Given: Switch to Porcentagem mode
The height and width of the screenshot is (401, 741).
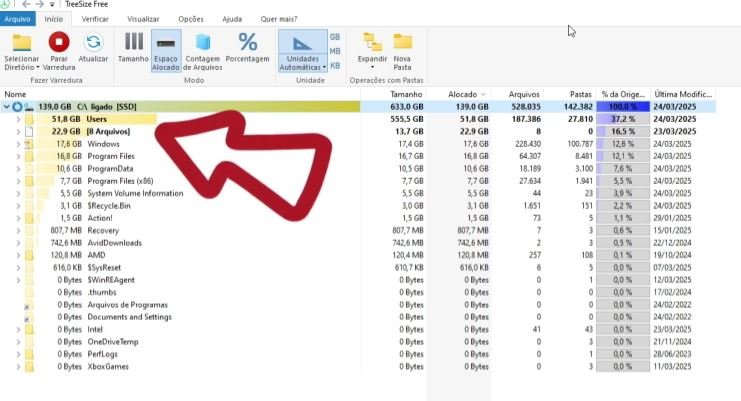Looking at the screenshot, I should click(x=247, y=47).
